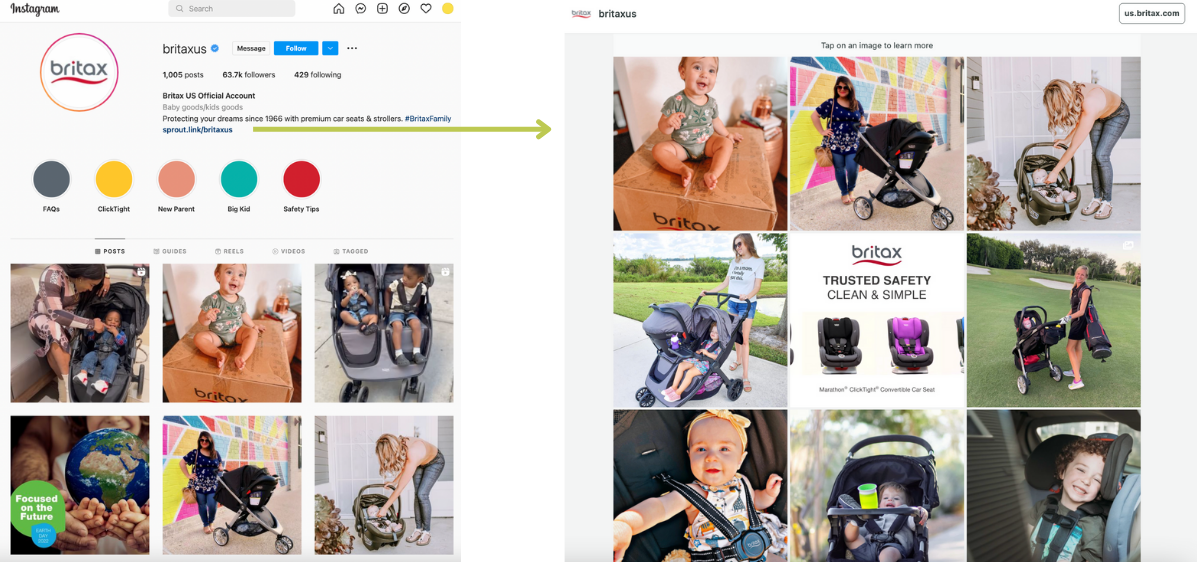
Task: Expand the suggested accounts dropdown arrow
Action: tap(330, 48)
